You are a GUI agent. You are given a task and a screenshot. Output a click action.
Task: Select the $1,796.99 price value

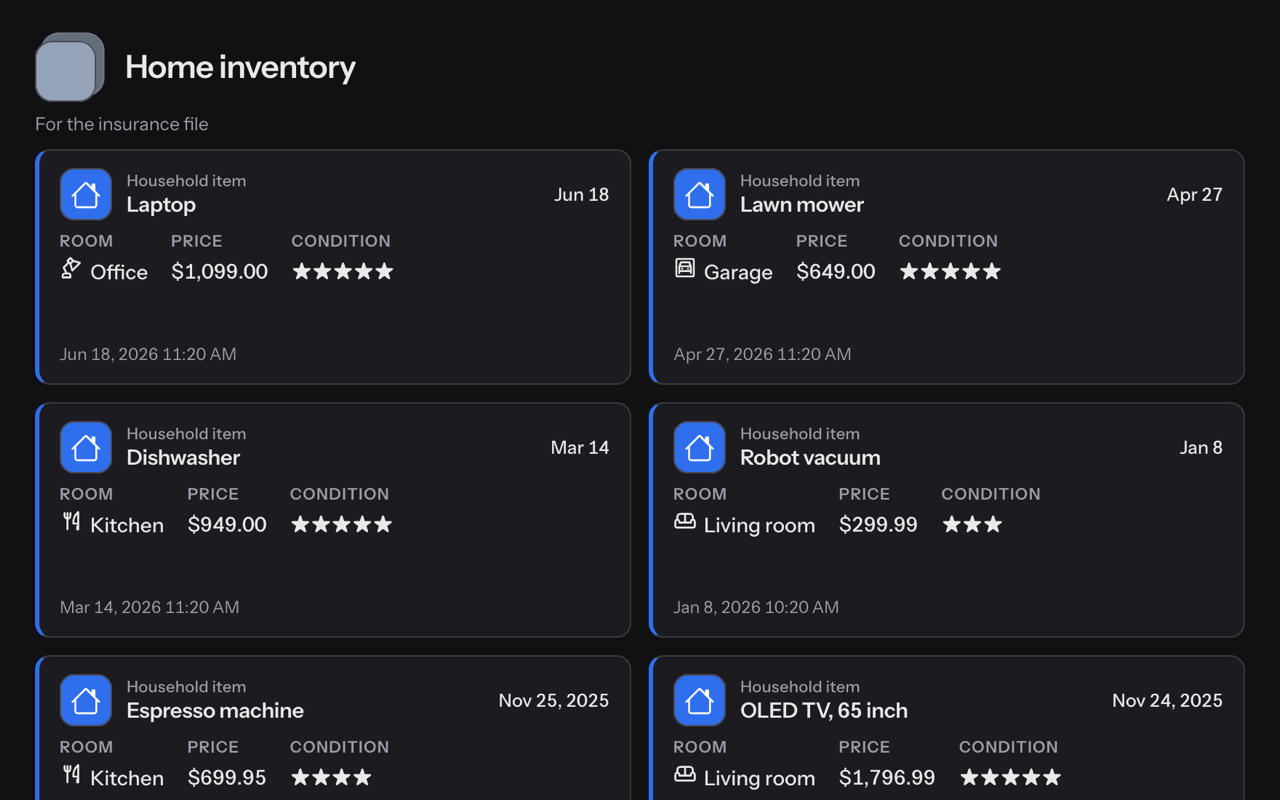point(887,778)
